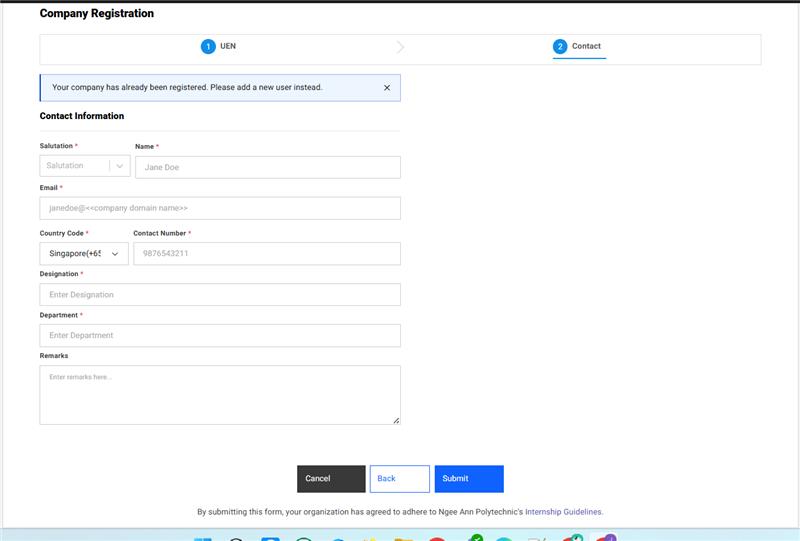Screen dimensions: 800x541
Task: Focus the Enter Department field
Action: (220, 336)
